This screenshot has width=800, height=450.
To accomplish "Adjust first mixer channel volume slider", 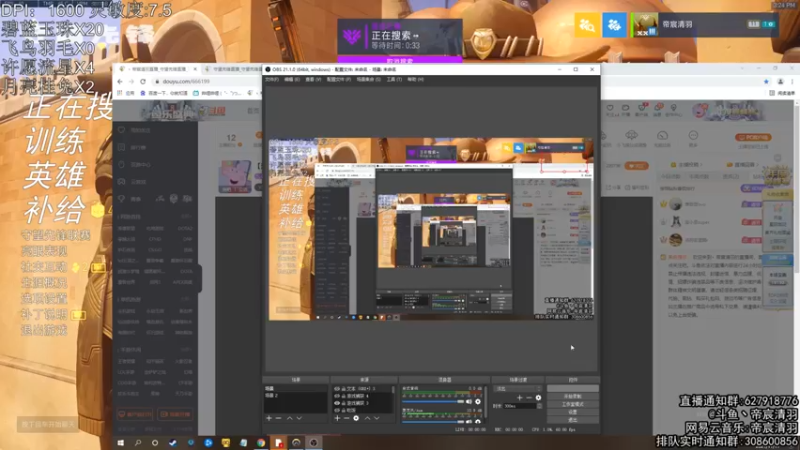I will pyautogui.click(x=433, y=402).
